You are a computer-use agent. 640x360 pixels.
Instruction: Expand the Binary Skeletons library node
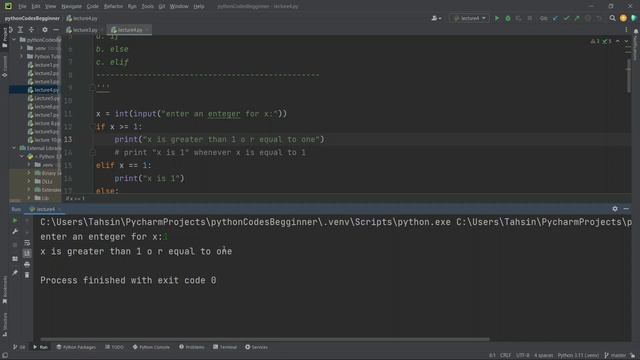(x=29, y=173)
